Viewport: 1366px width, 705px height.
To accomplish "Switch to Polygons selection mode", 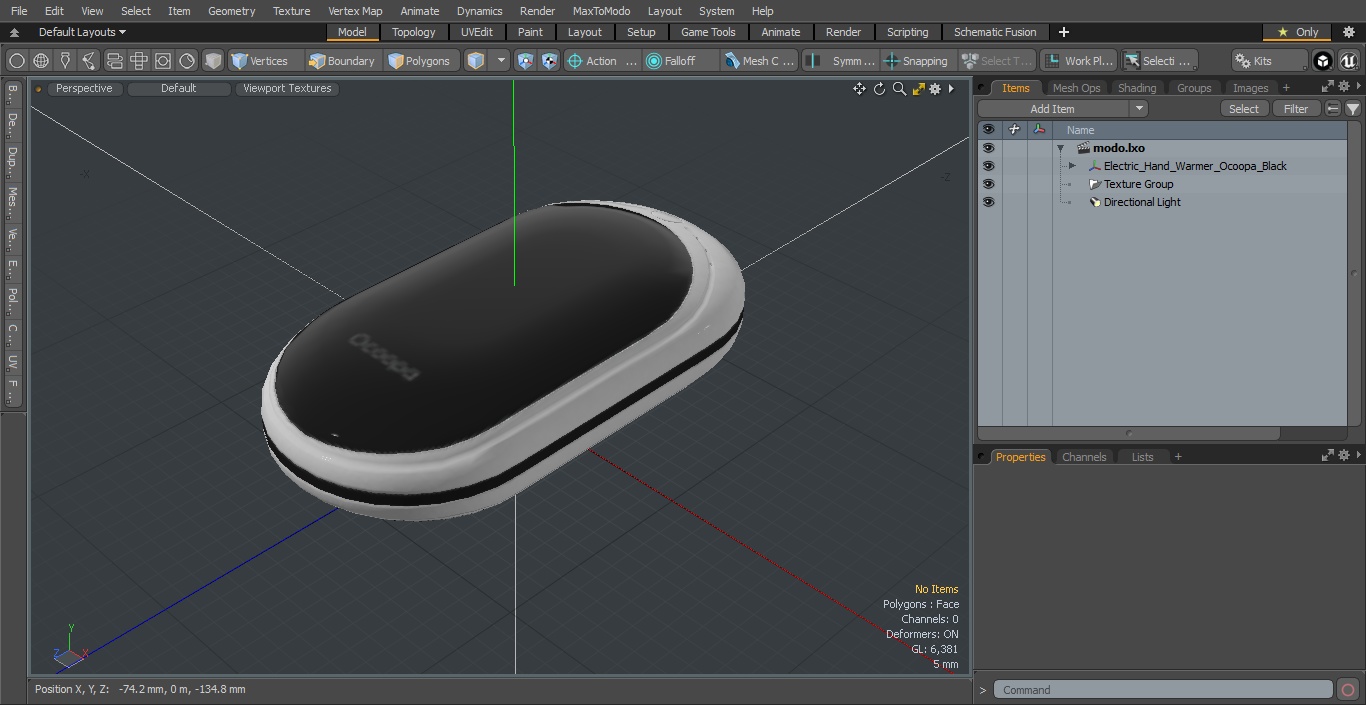I will pyautogui.click(x=420, y=61).
